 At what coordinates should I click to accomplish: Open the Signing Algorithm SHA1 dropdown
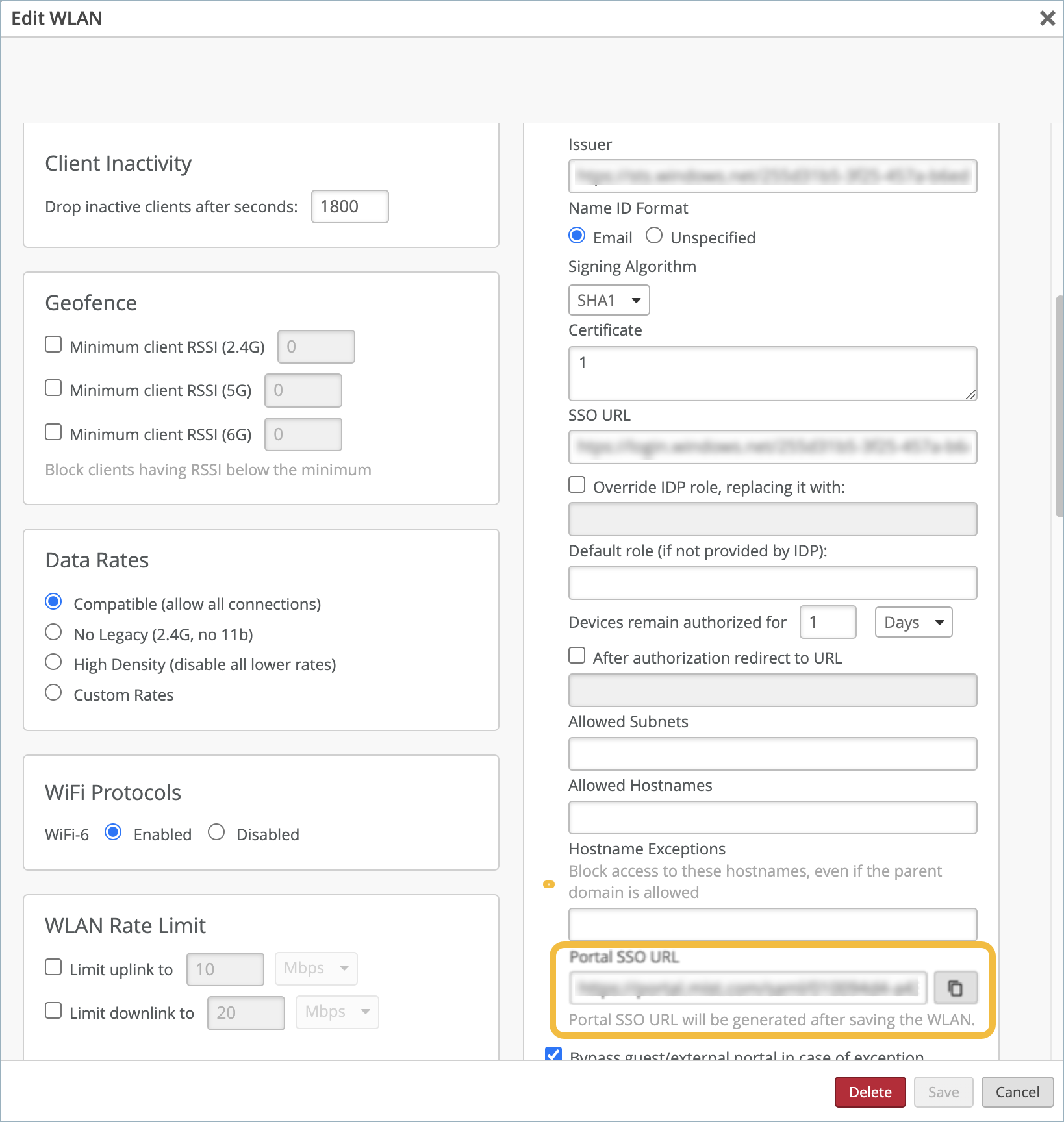pyautogui.click(x=609, y=300)
